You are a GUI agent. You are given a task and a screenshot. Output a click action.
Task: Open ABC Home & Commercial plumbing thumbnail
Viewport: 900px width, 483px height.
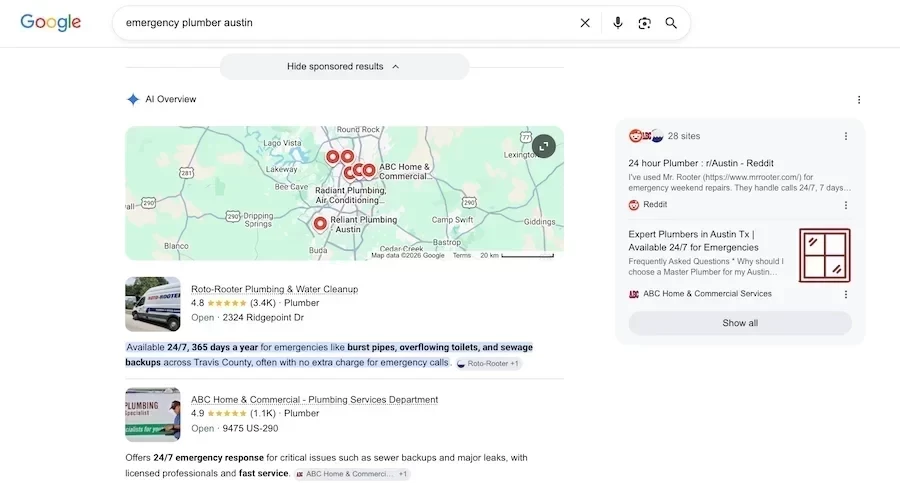pyautogui.click(x=153, y=415)
